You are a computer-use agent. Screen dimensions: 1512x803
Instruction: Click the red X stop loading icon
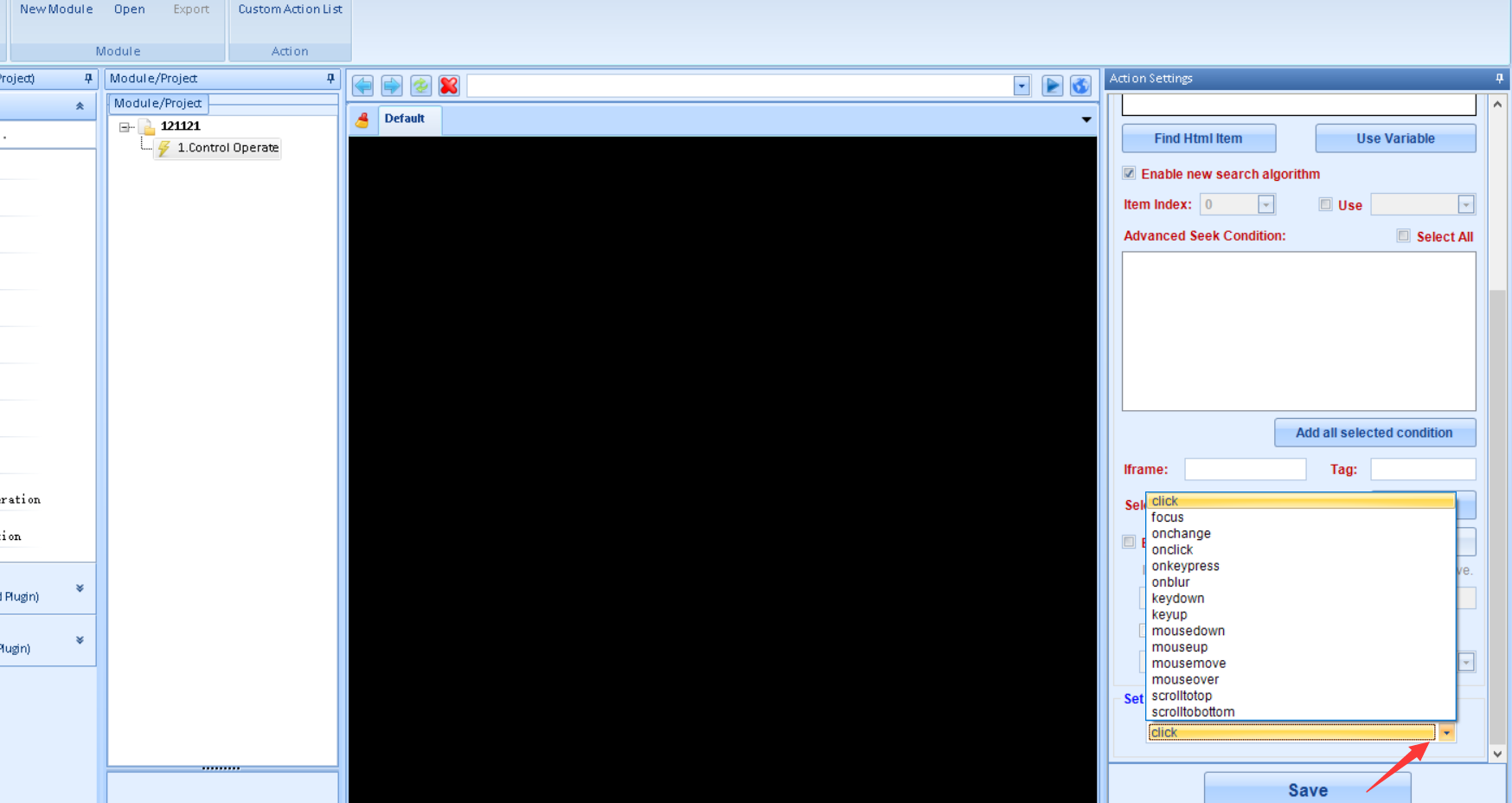pos(449,86)
